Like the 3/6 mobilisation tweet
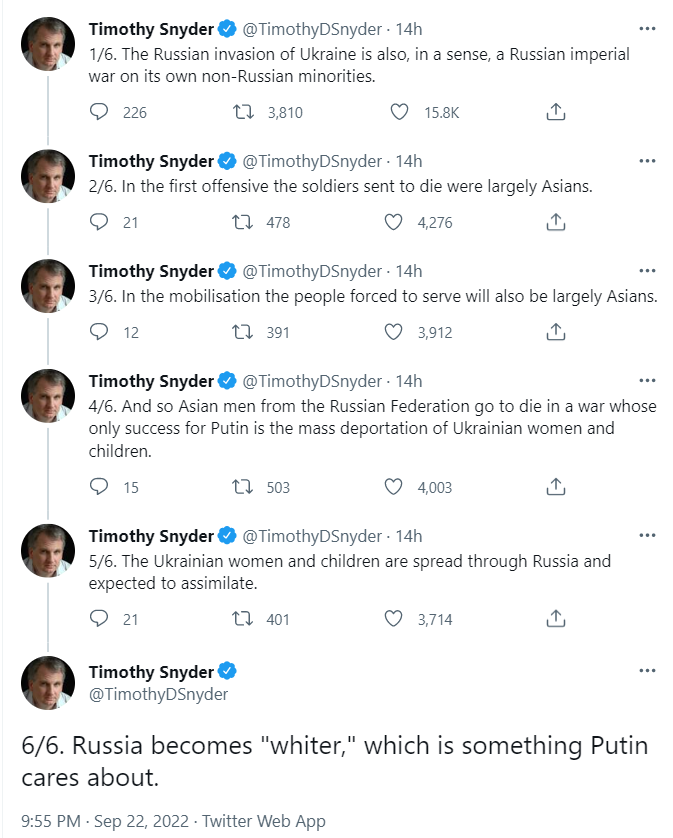The image size is (673, 838). (394, 332)
